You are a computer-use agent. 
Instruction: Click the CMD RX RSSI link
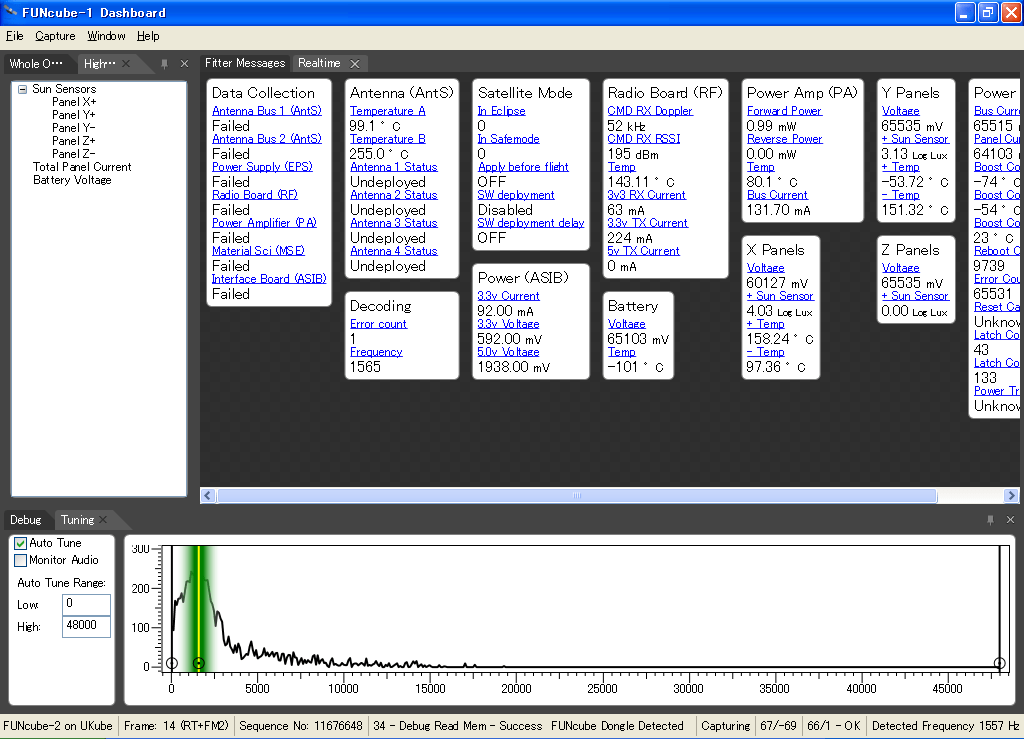(x=644, y=139)
